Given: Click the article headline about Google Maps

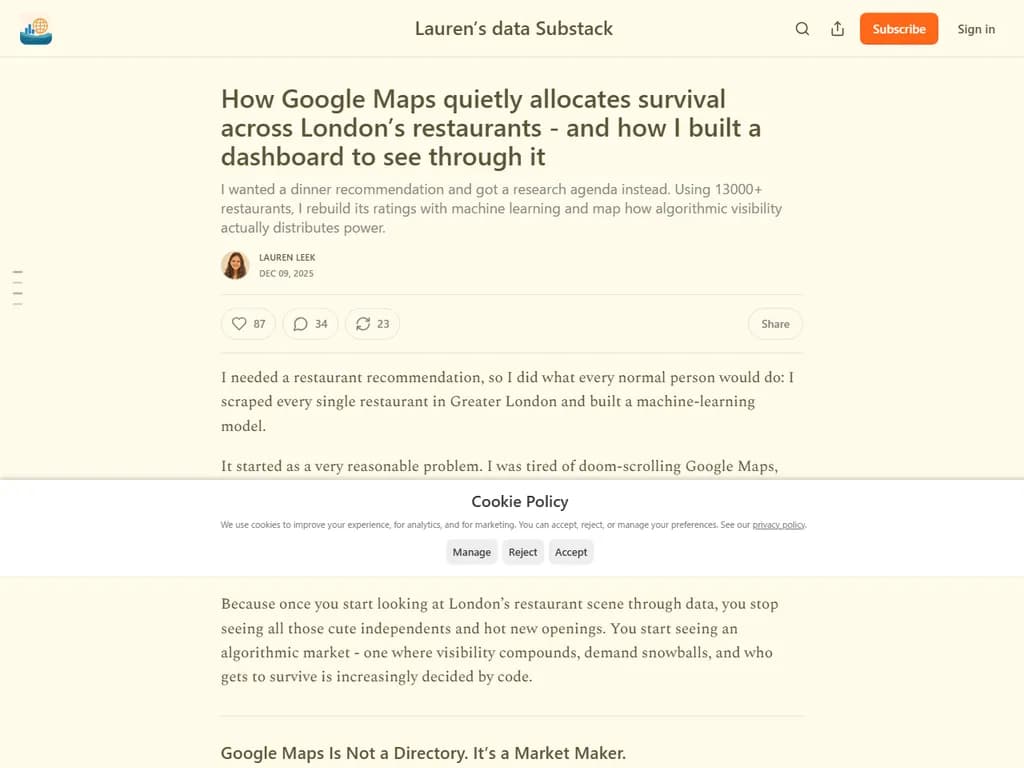Looking at the screenshot, I should tap(491, 128).
